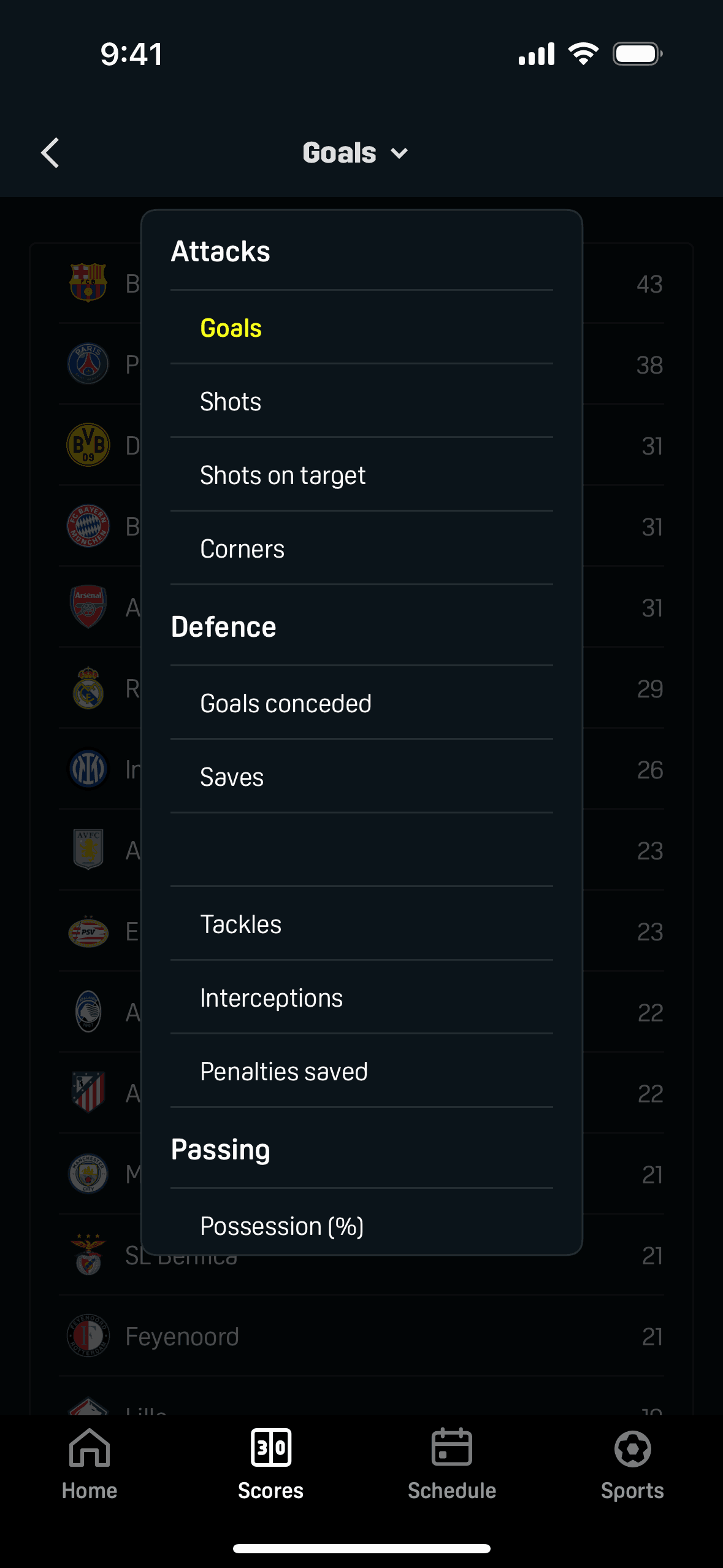The width and height of the screenshot is (723, 1568).
Task: Tap the Schedule calendar icon
Action: tap(452, 1449)
